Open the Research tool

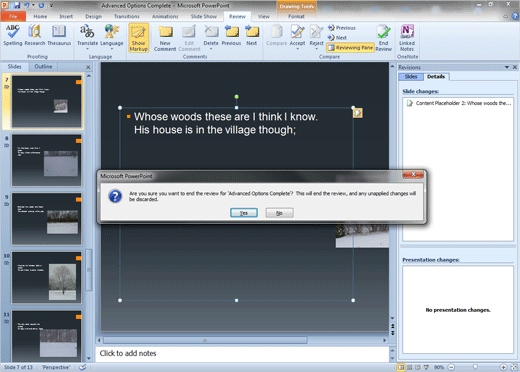[x=35, y=35]
